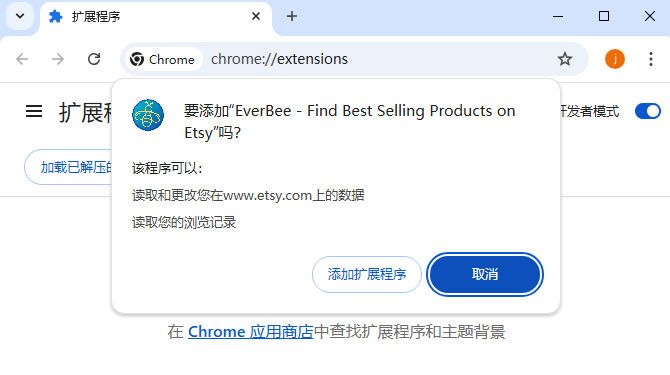
Task: Click the browser forward arrow
Action: pos(58,59)
